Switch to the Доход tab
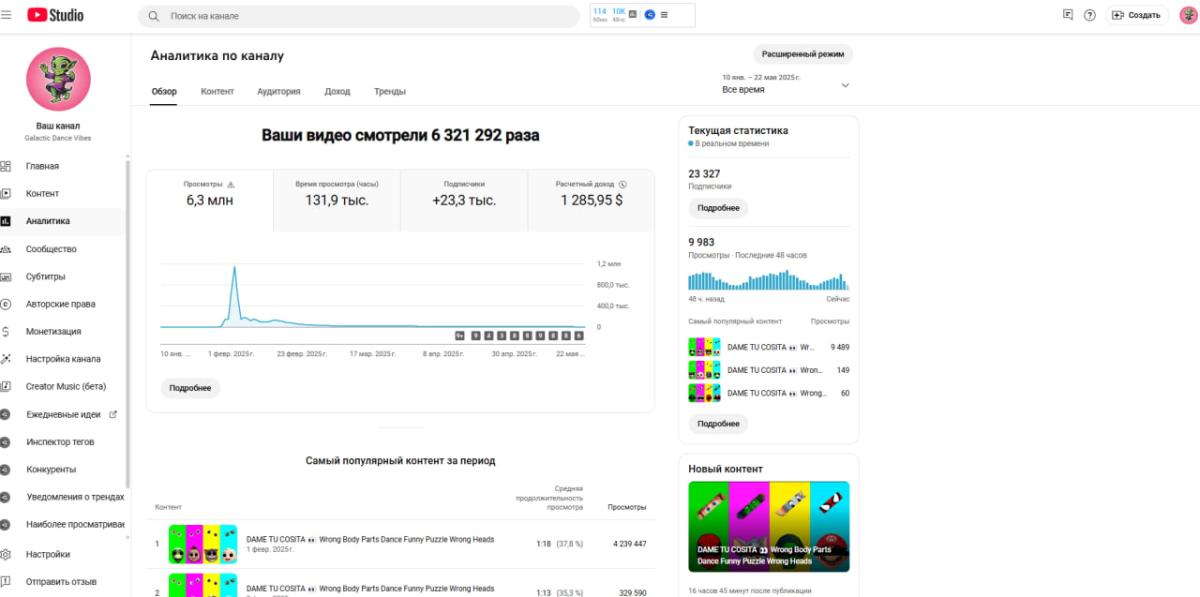1200x597 pixels. click(x=337, y=91)
